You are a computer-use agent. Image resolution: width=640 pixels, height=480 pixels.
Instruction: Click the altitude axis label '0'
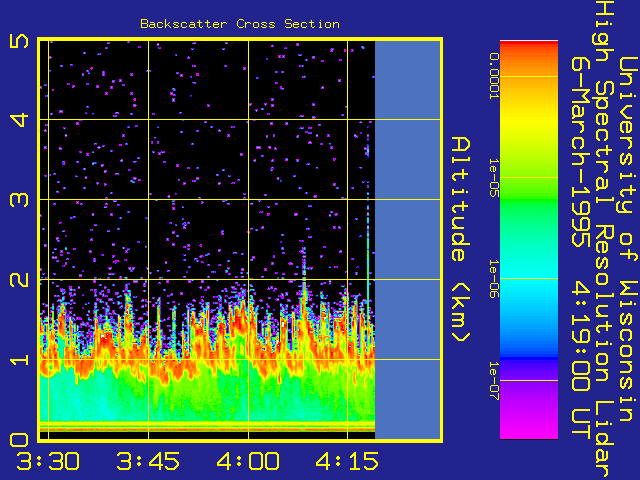20,440
